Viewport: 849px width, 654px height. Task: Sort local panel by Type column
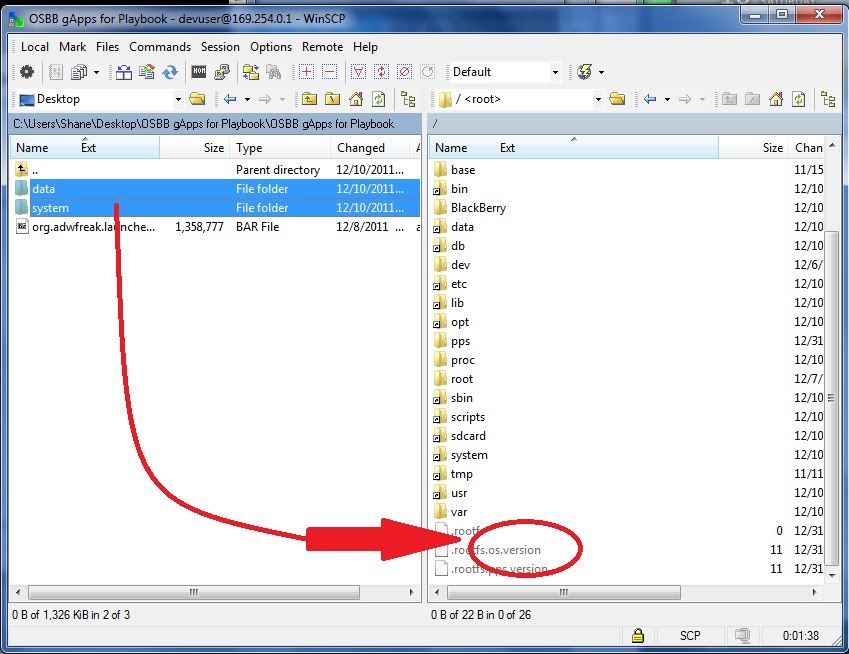279,147
